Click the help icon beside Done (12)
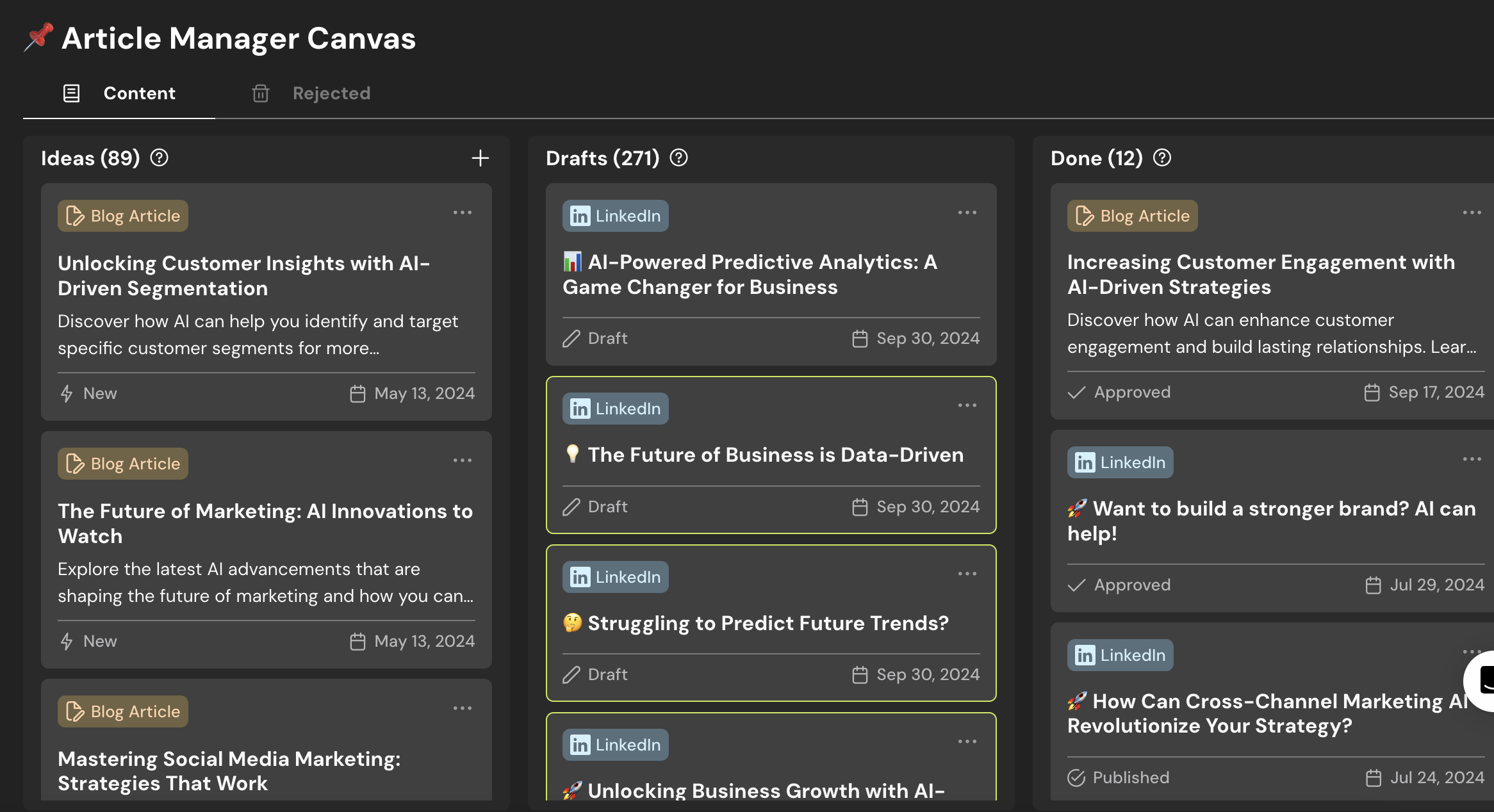The height and width of the screenshot is (812, 1494). tap(1162, 158)
